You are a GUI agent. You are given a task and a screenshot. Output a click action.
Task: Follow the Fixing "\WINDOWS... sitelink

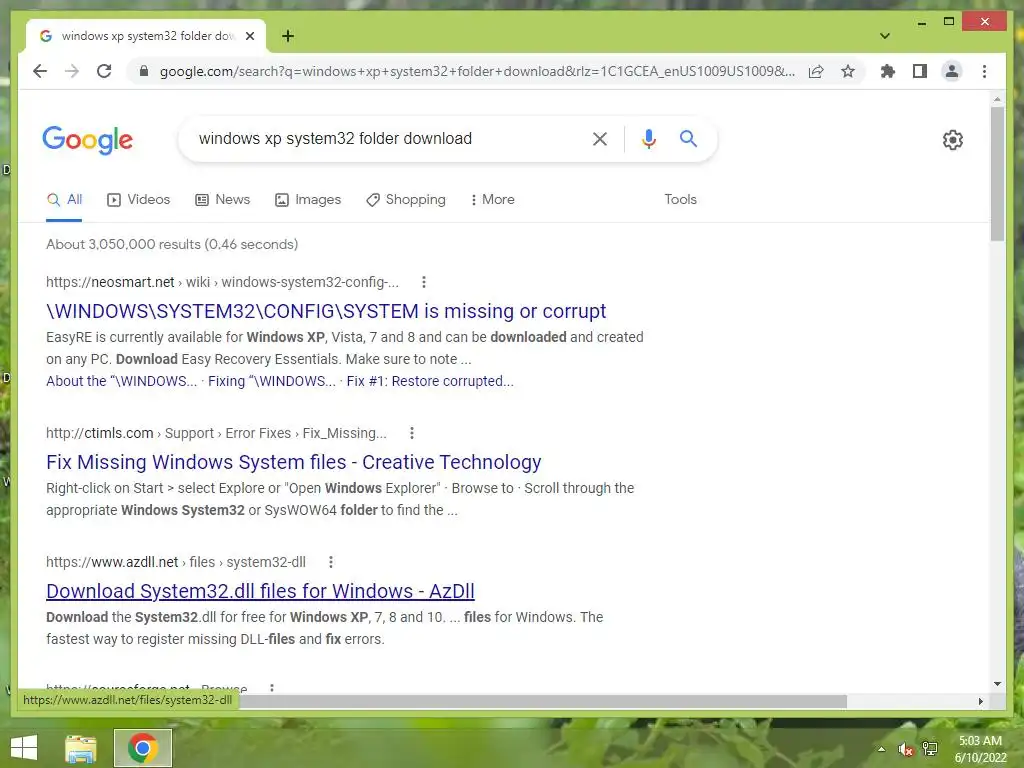pos(272,381)
